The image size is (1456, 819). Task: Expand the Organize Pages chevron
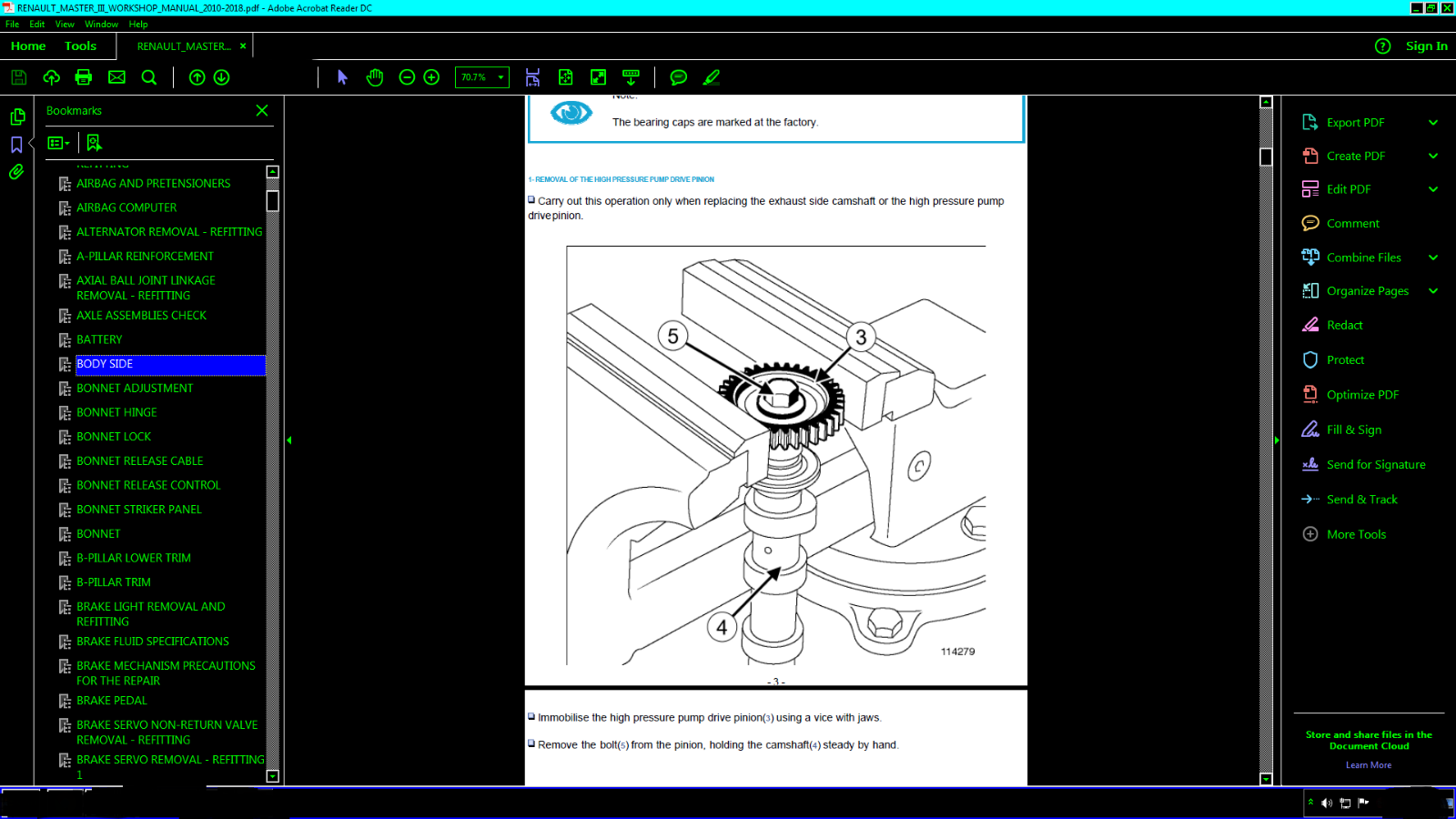[1433, 291]
